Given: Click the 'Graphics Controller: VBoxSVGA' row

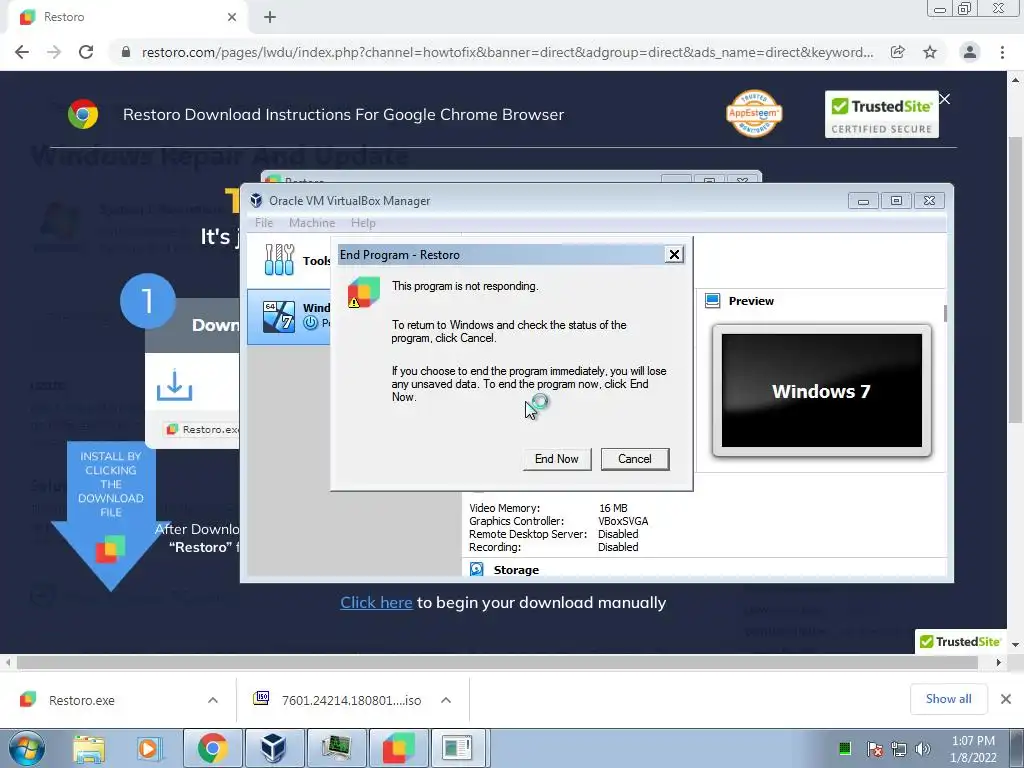Looking at the screenshot, I should click(x=558, y=521).
